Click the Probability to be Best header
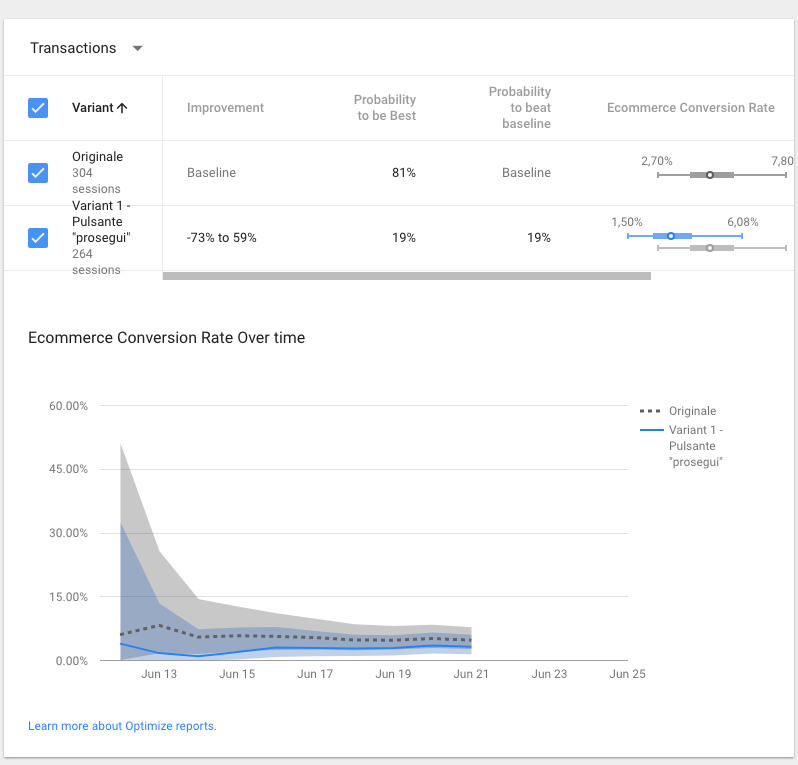Viewport: 798px width, 765px height. coord(385,107)
